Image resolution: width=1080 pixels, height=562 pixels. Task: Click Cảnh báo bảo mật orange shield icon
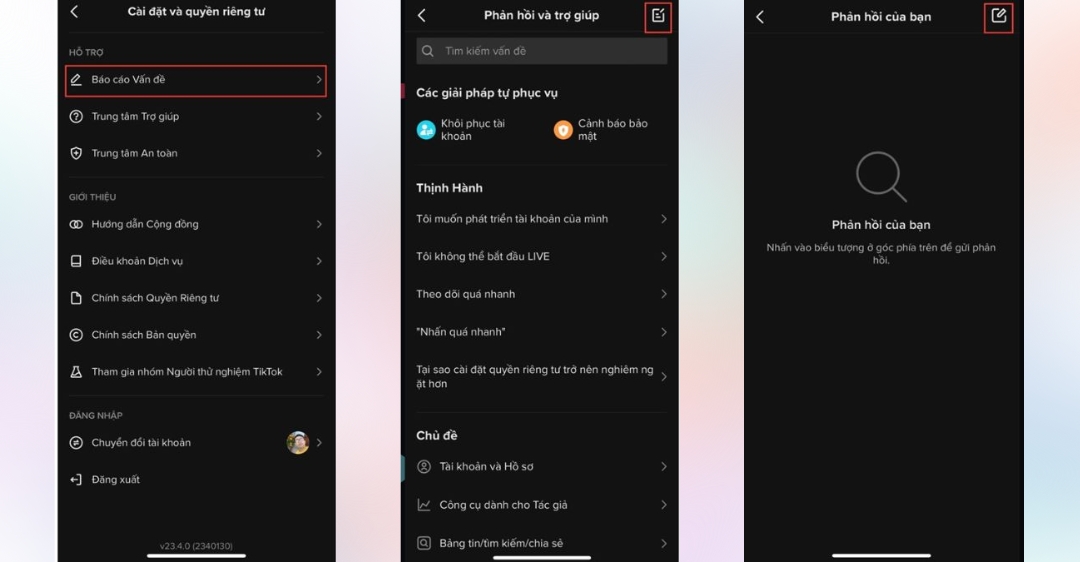pos(563,129)
